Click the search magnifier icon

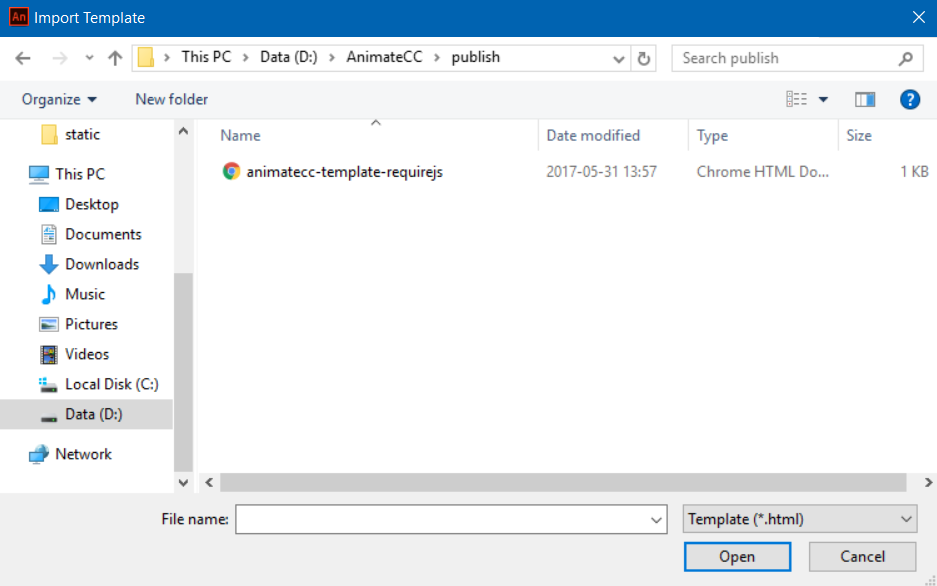[x=906, y=58]
